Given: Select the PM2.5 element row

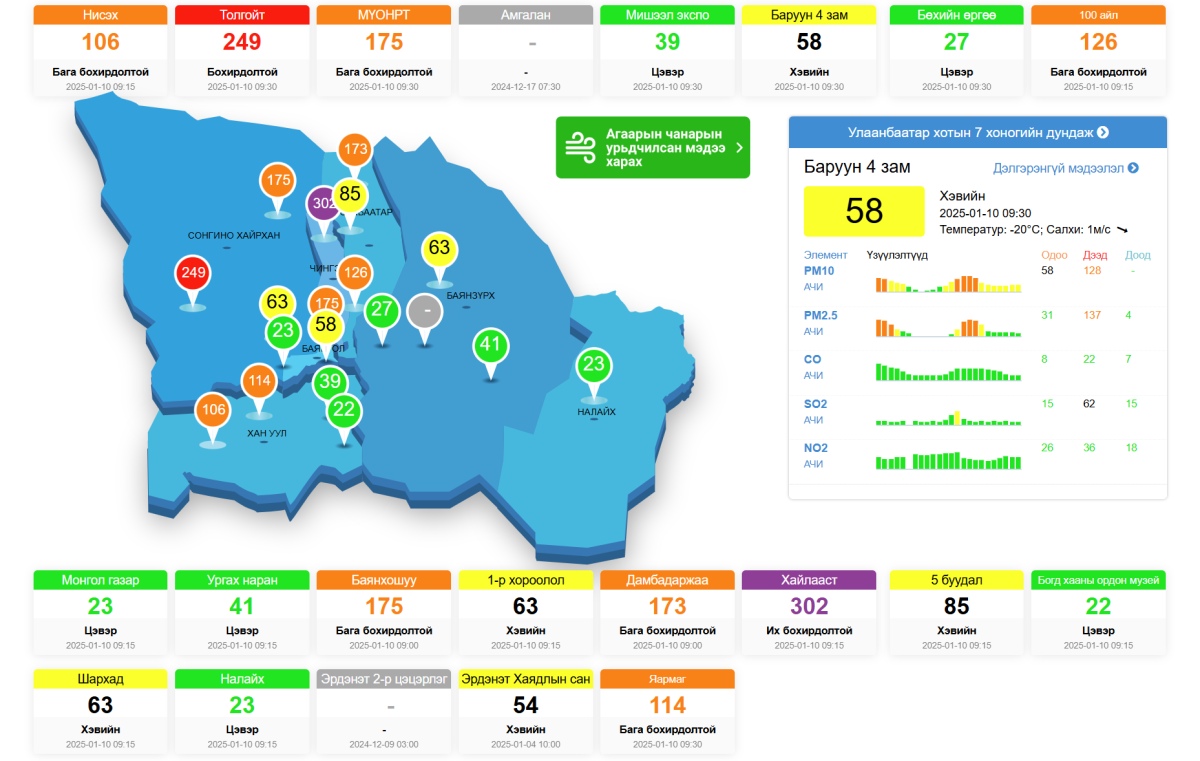Looking at the screenshot, I should [x=977, y=322].
